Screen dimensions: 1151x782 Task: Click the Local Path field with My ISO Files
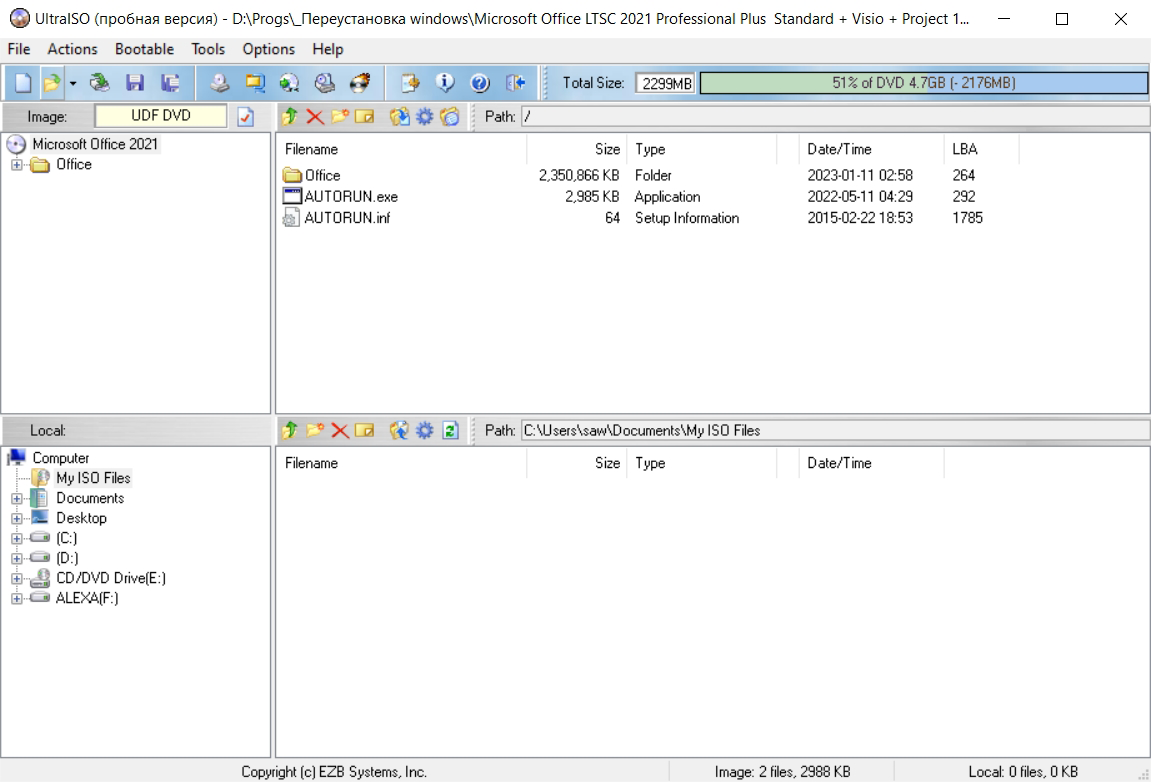click(x=835, y=430)
